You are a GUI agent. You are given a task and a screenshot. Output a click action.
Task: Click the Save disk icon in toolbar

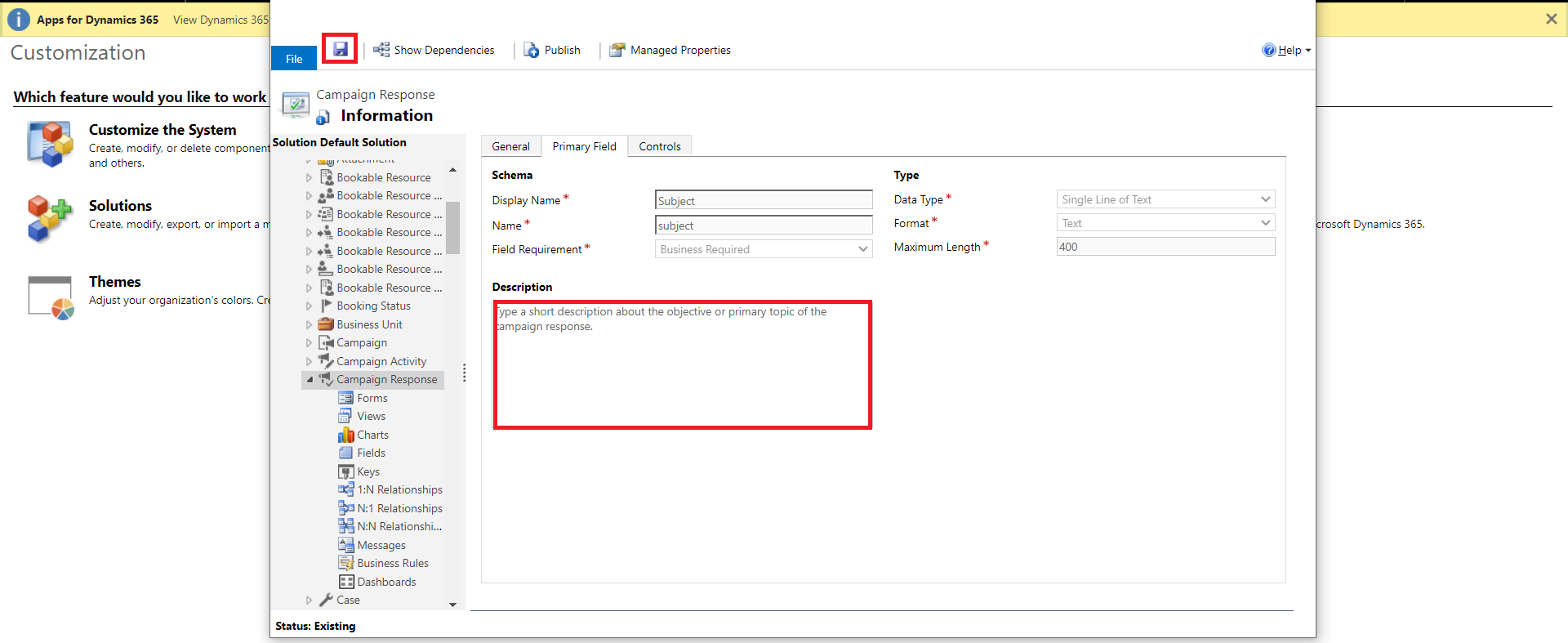[341, 49]
